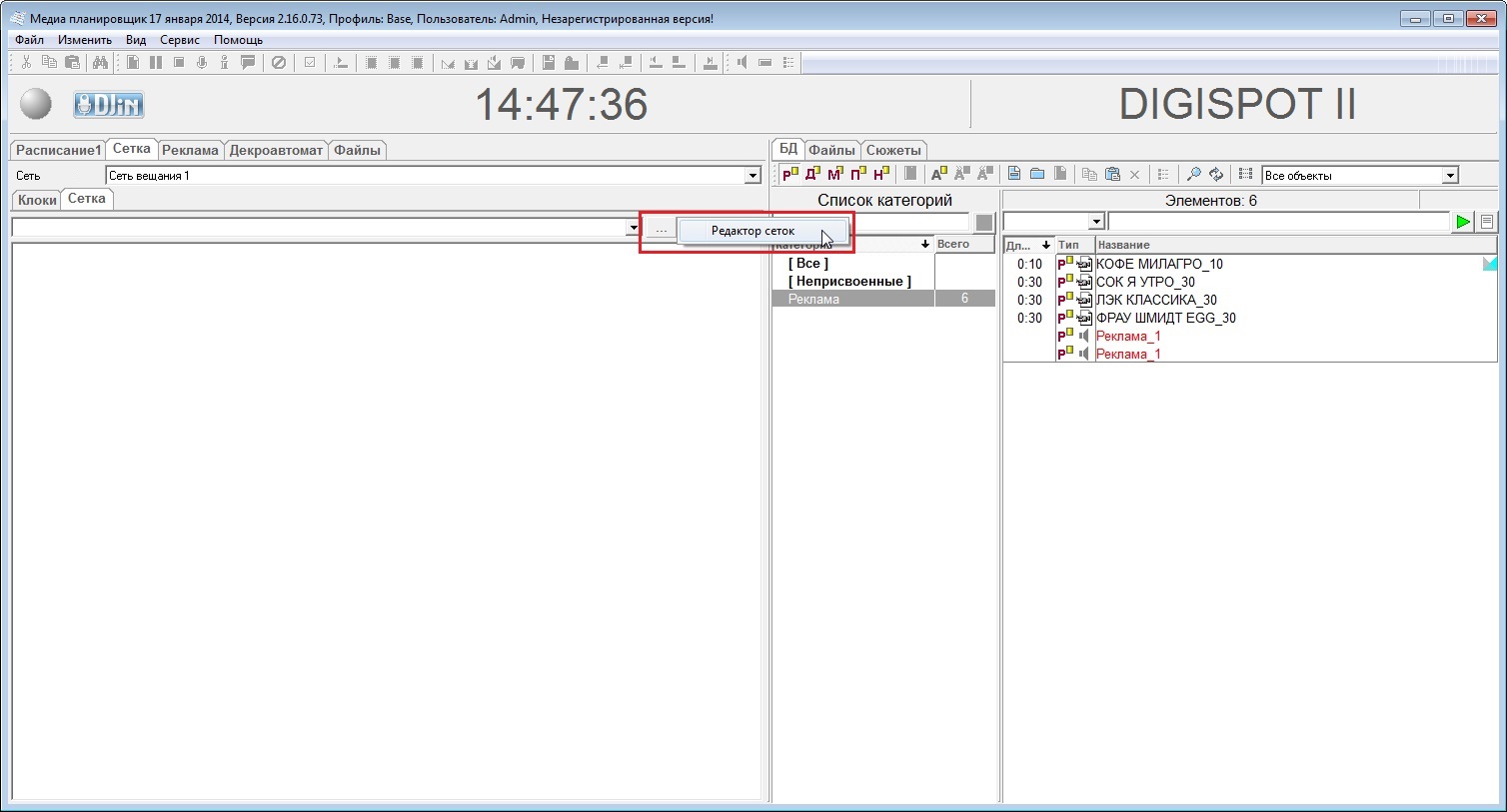This screenshot has width=1507, height=812.
Task: Click the paste clipboard icon in БД toolbar
Action: 1112,174
